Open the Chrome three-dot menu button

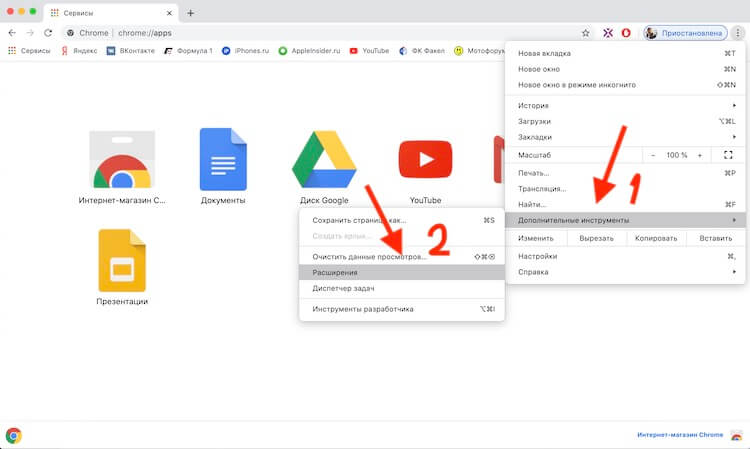tap(738, 33)
